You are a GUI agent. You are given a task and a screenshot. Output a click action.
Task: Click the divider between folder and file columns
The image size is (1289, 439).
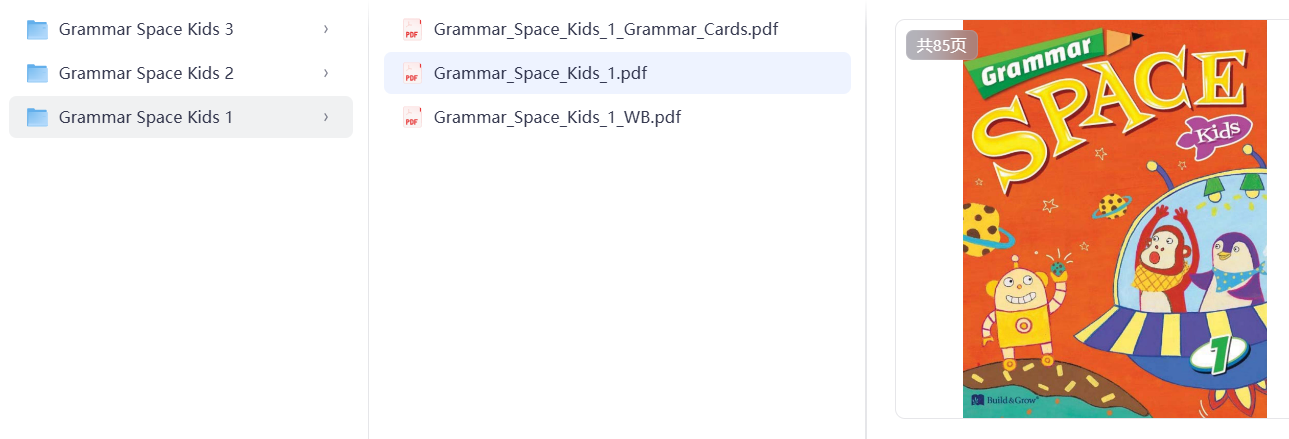(x=368, y=220)
